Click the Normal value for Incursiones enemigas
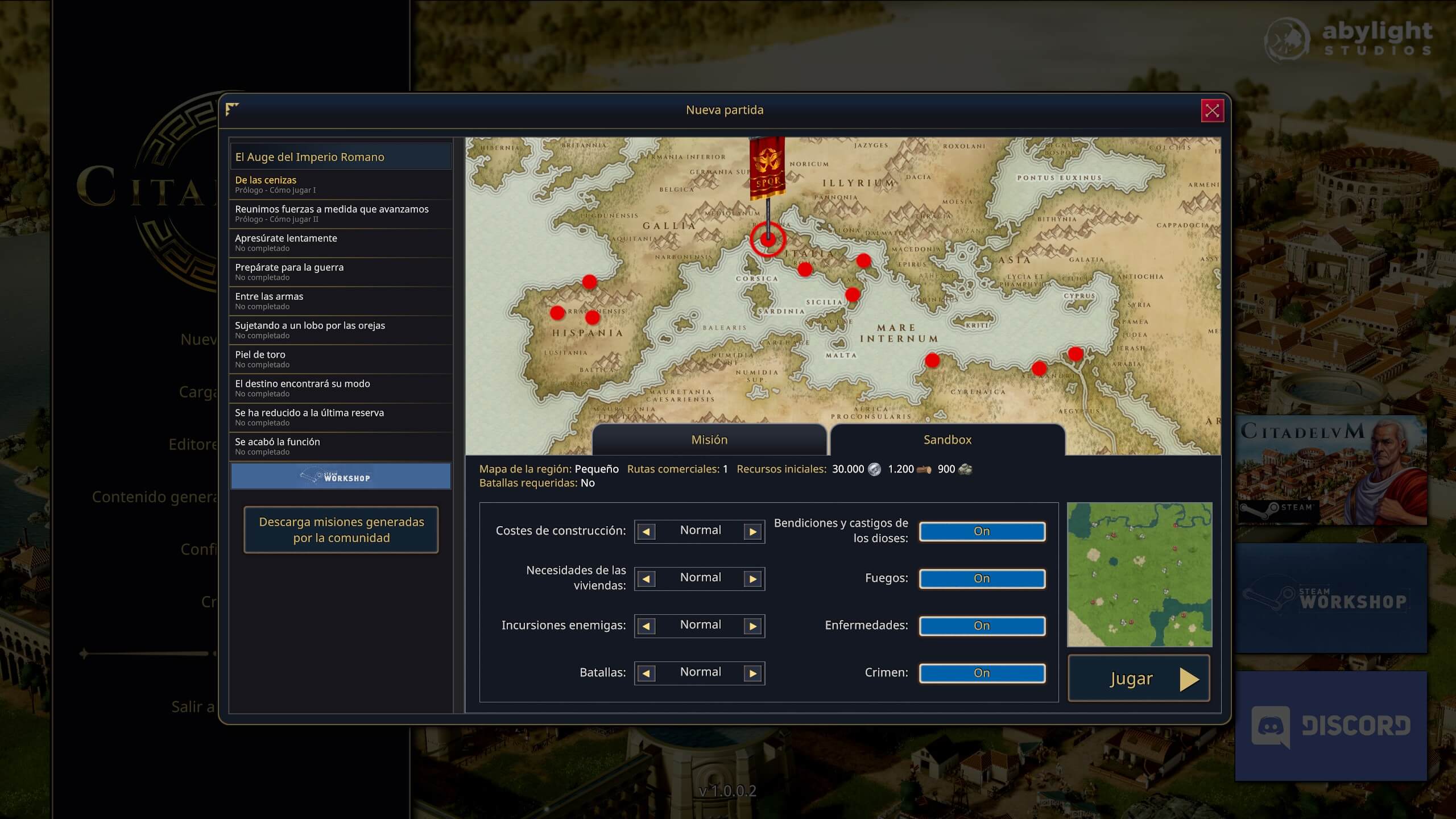Viewport: 1456px width, 819px height. 700,624
